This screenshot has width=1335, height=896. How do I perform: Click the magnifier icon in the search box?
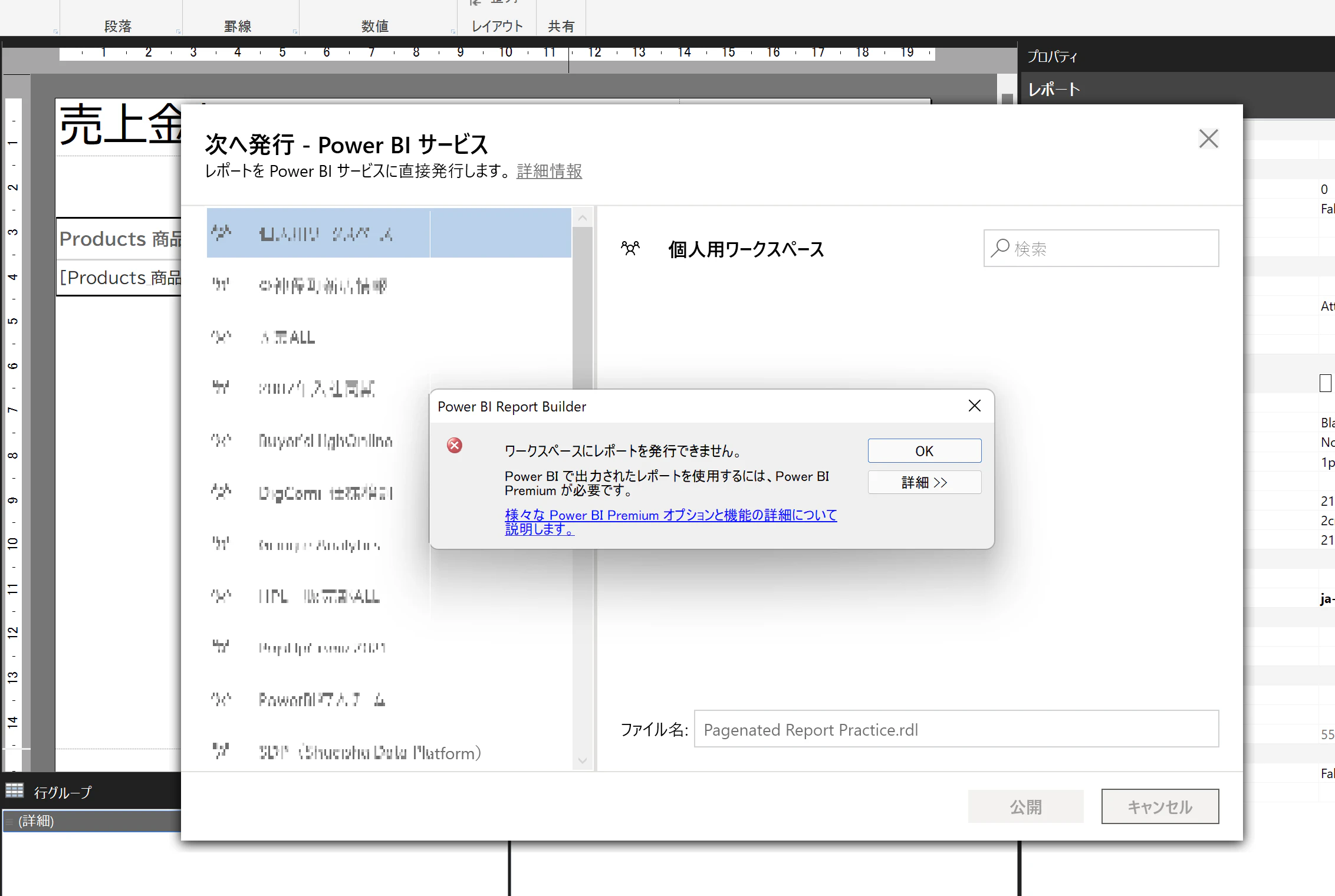pos(1000,248)
